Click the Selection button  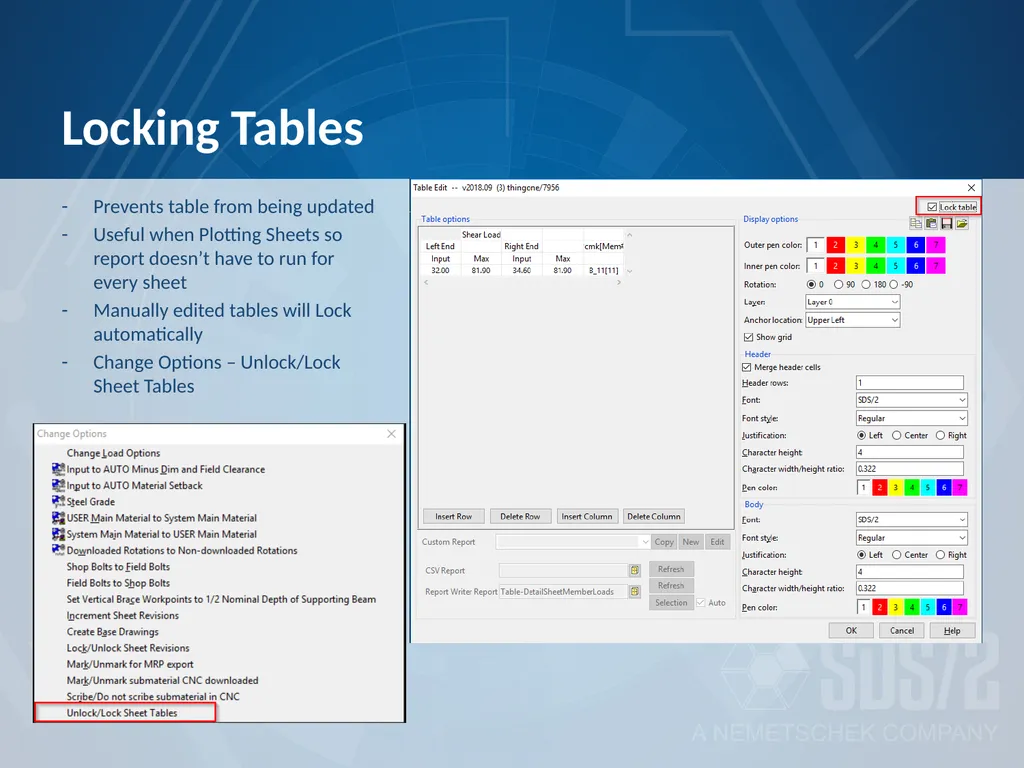point(671,603)
